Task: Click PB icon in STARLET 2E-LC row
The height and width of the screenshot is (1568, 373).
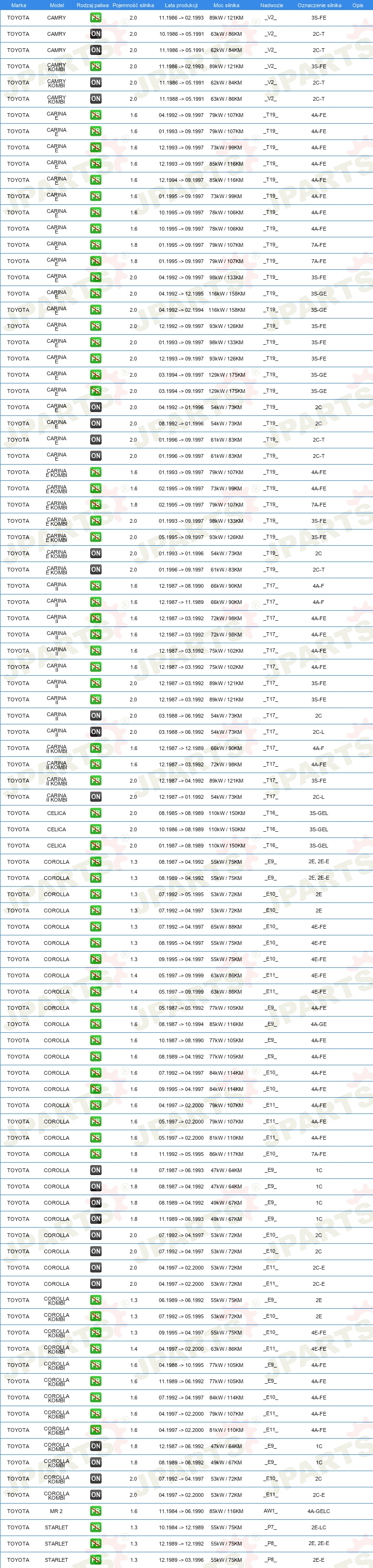Action: point(95,1528)
